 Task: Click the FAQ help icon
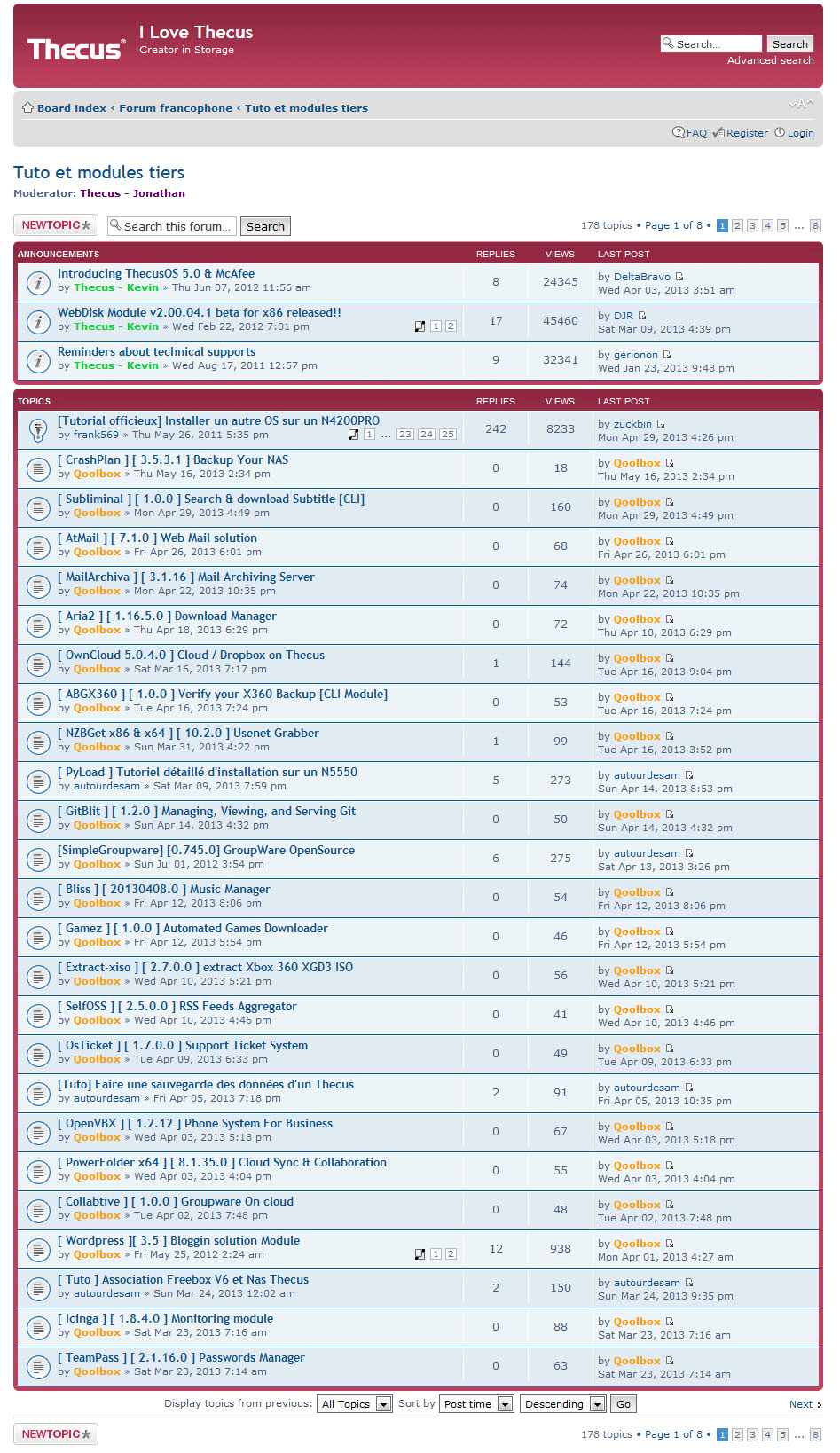[x=679, y=132]
